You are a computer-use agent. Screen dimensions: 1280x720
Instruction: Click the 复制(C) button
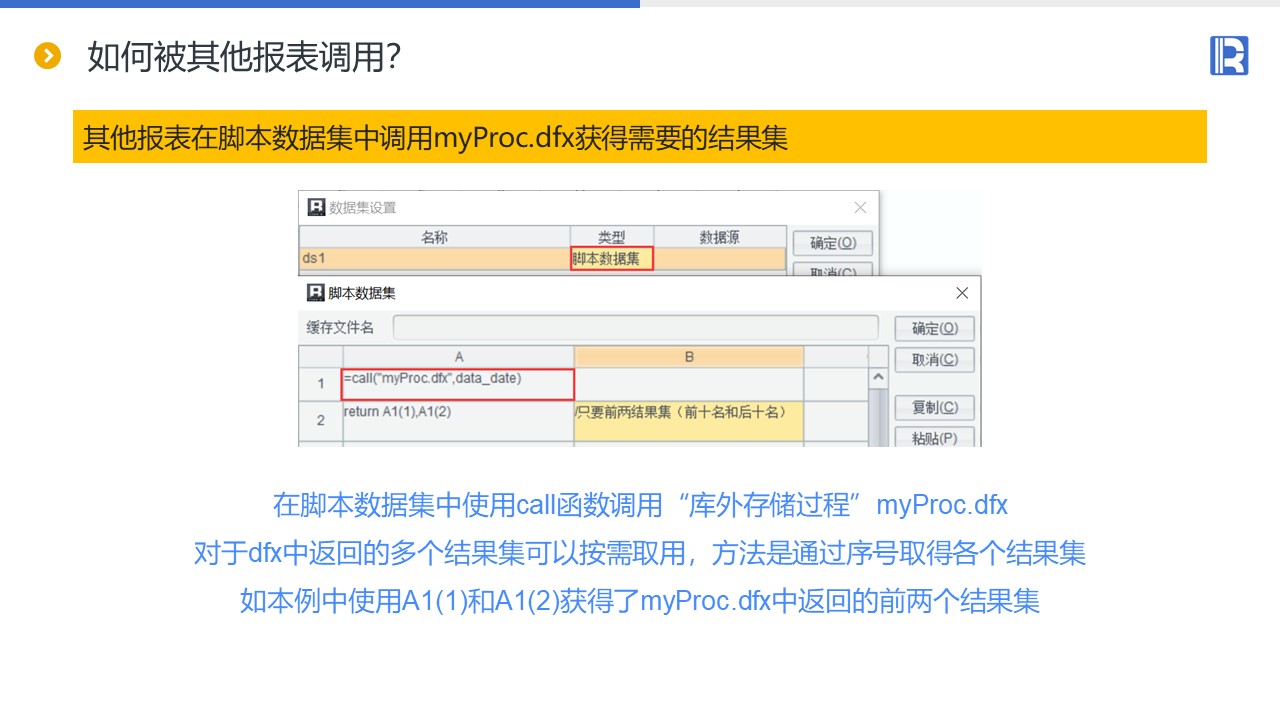pos(934,408)
